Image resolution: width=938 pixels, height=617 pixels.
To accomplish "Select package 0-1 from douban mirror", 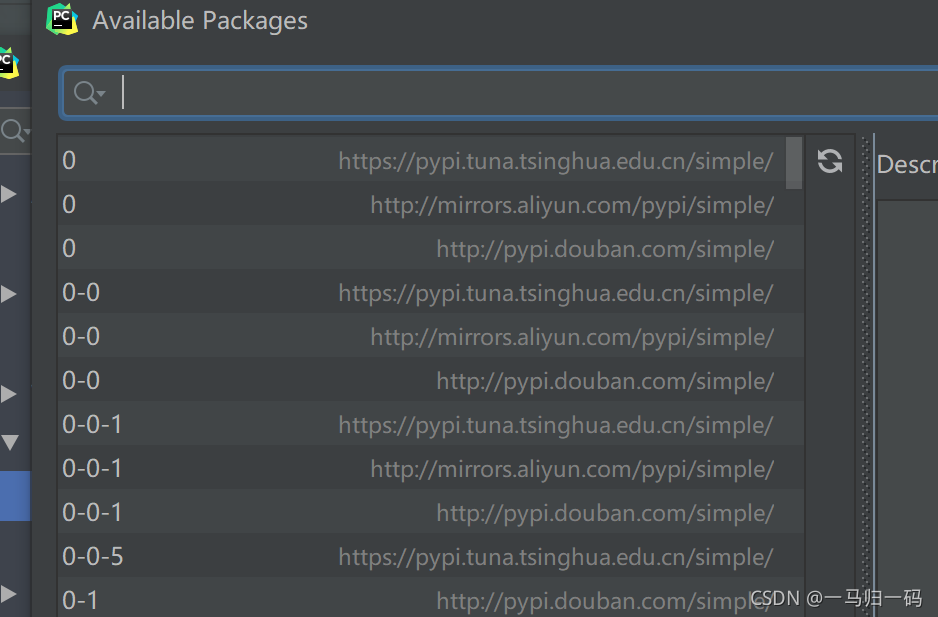I will (x=431, y=598).
